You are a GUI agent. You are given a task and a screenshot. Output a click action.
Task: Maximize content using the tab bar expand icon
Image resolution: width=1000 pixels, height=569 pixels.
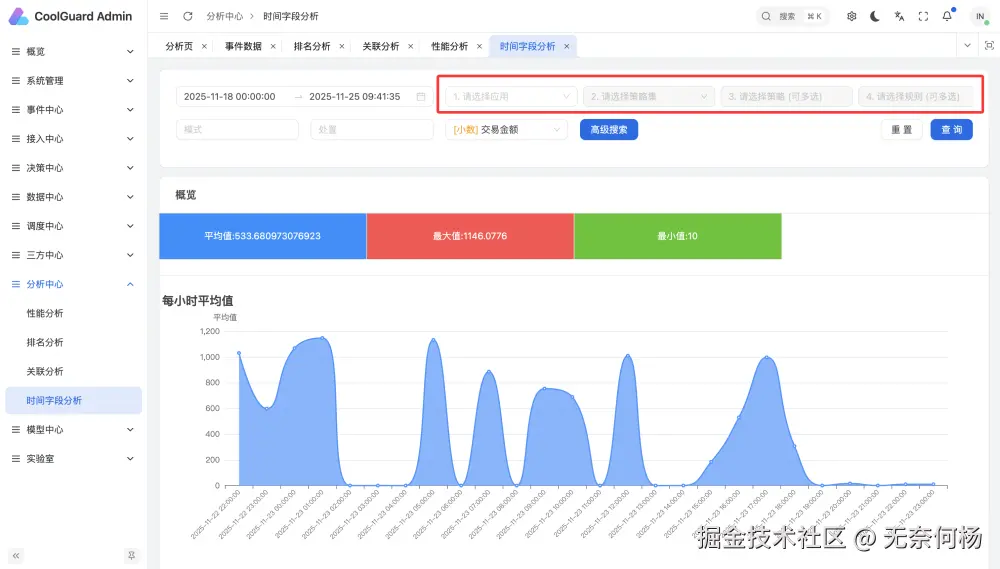[989, 46]
